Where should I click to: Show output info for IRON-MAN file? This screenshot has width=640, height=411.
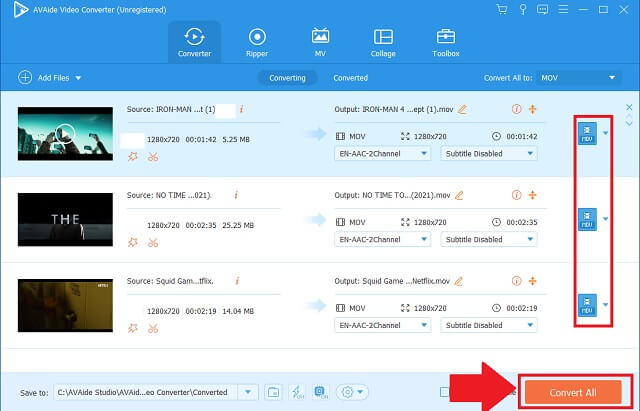coord(516,109)
